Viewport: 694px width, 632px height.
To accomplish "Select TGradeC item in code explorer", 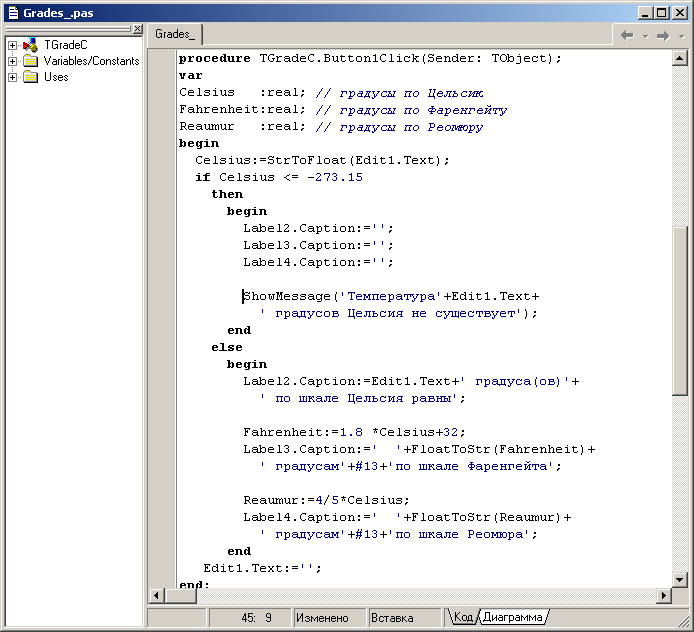I will pyautogui.click(x=66, y=45).
